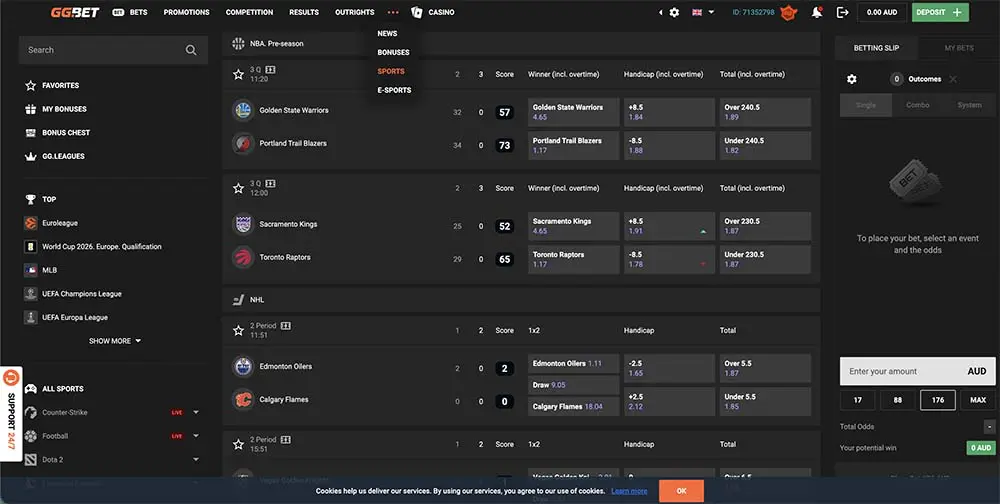Viewport: 1000px width, 504px height.
Task: Expand Football sport list
Action: [x=196, y=436]
